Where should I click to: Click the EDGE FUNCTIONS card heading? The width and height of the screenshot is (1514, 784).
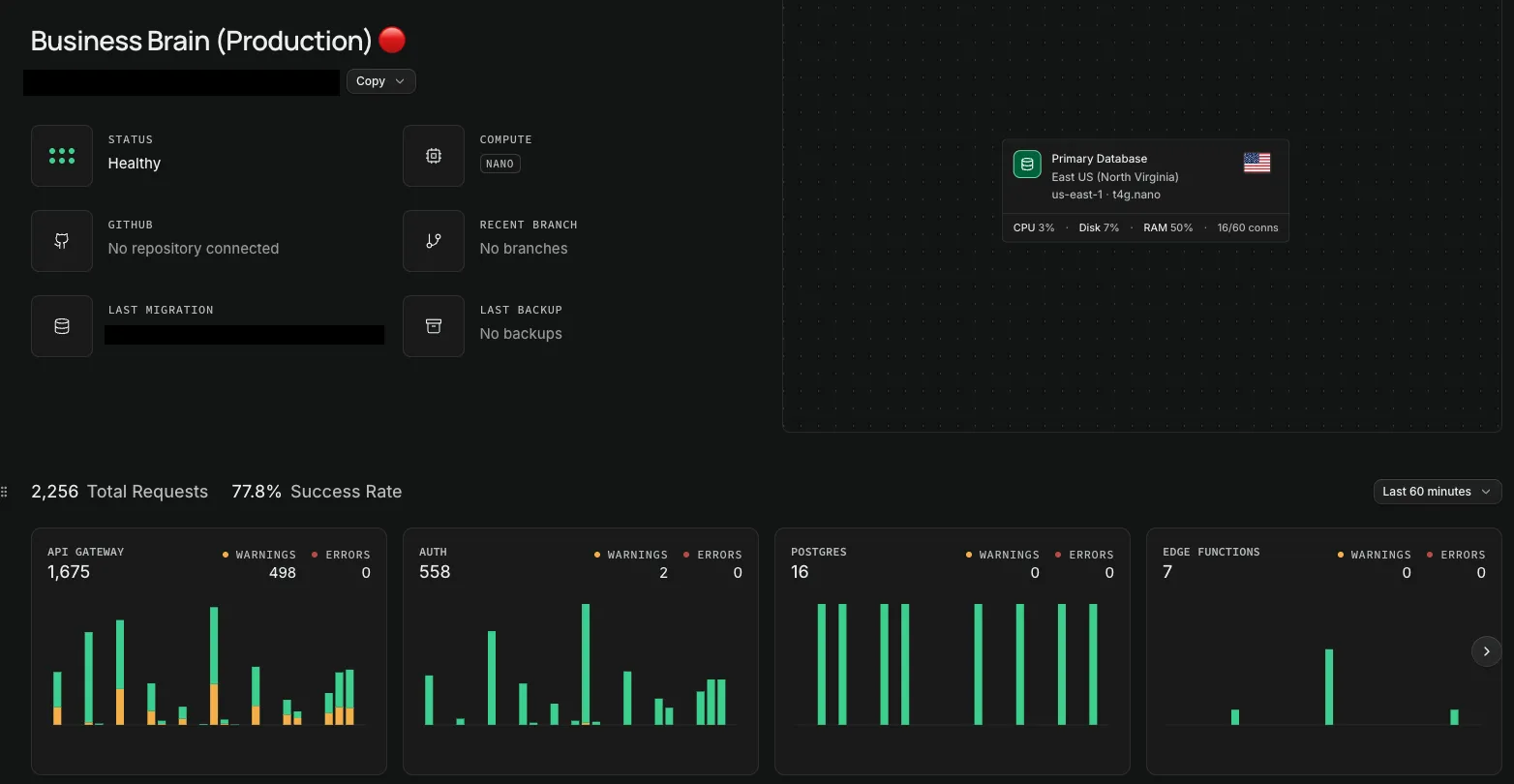coord(1211,552)
